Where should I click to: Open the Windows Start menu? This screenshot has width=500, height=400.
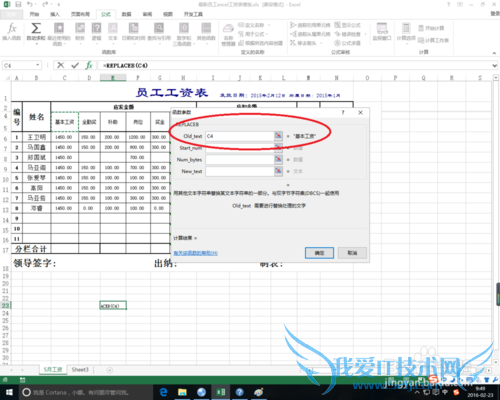[9, 392]
